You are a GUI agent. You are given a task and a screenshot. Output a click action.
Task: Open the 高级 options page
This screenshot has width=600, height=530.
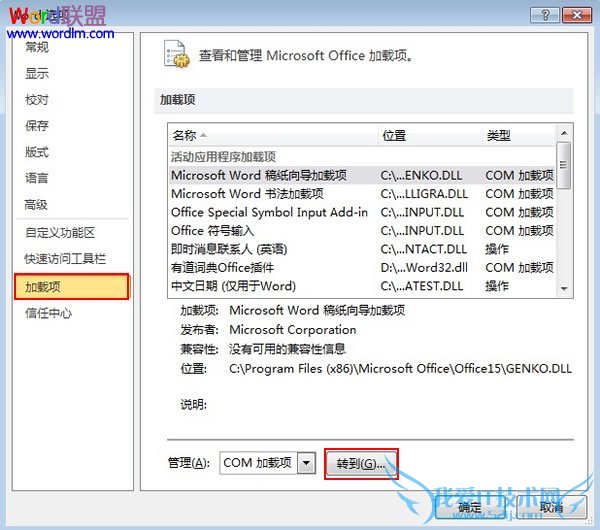click(x=36, y=204)
